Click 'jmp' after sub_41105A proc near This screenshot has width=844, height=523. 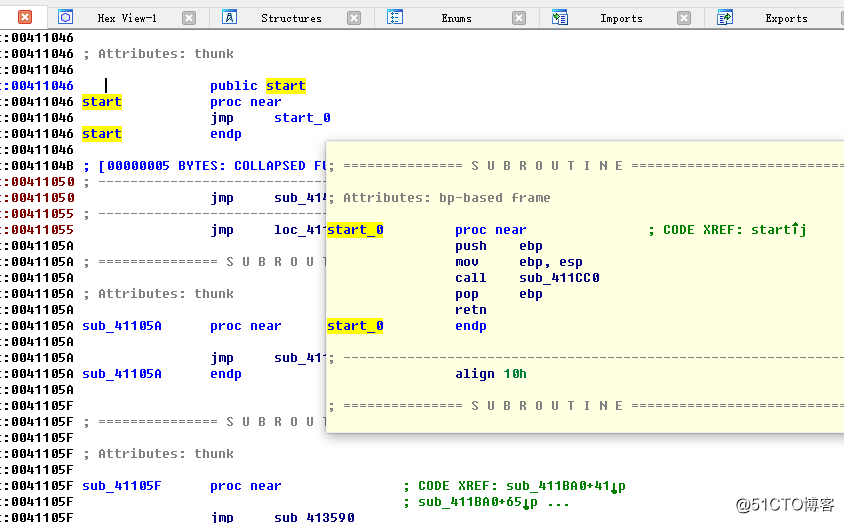222,358
